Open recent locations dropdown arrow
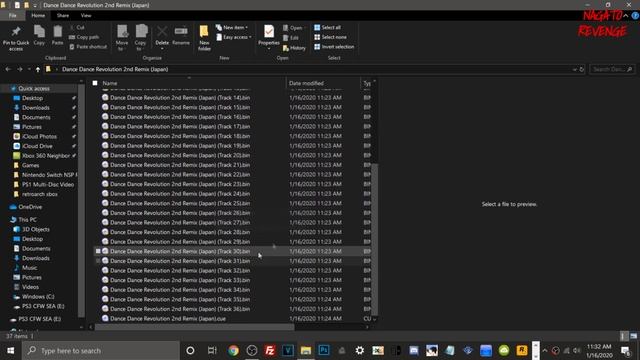The height and width of the screenshot is (360, 640). (29, 69)
